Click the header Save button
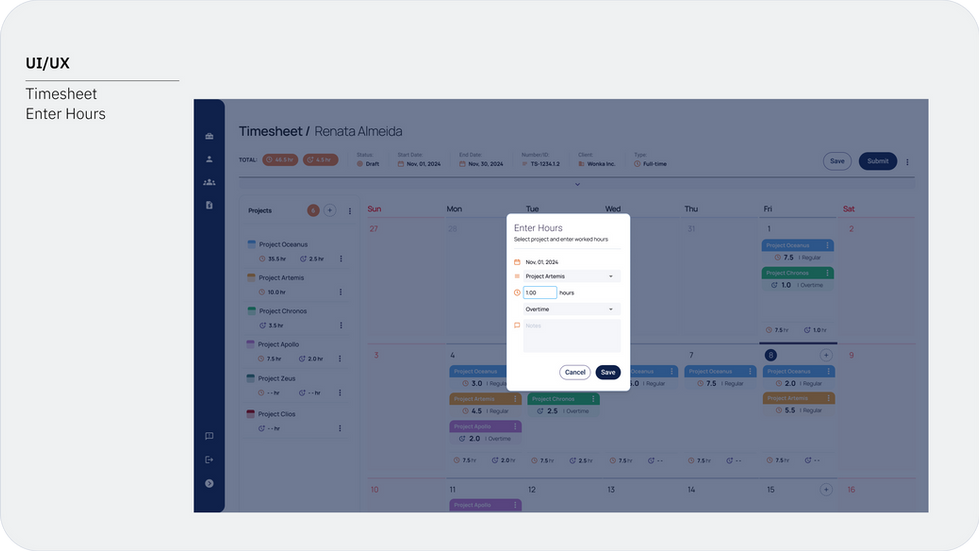 837,161
